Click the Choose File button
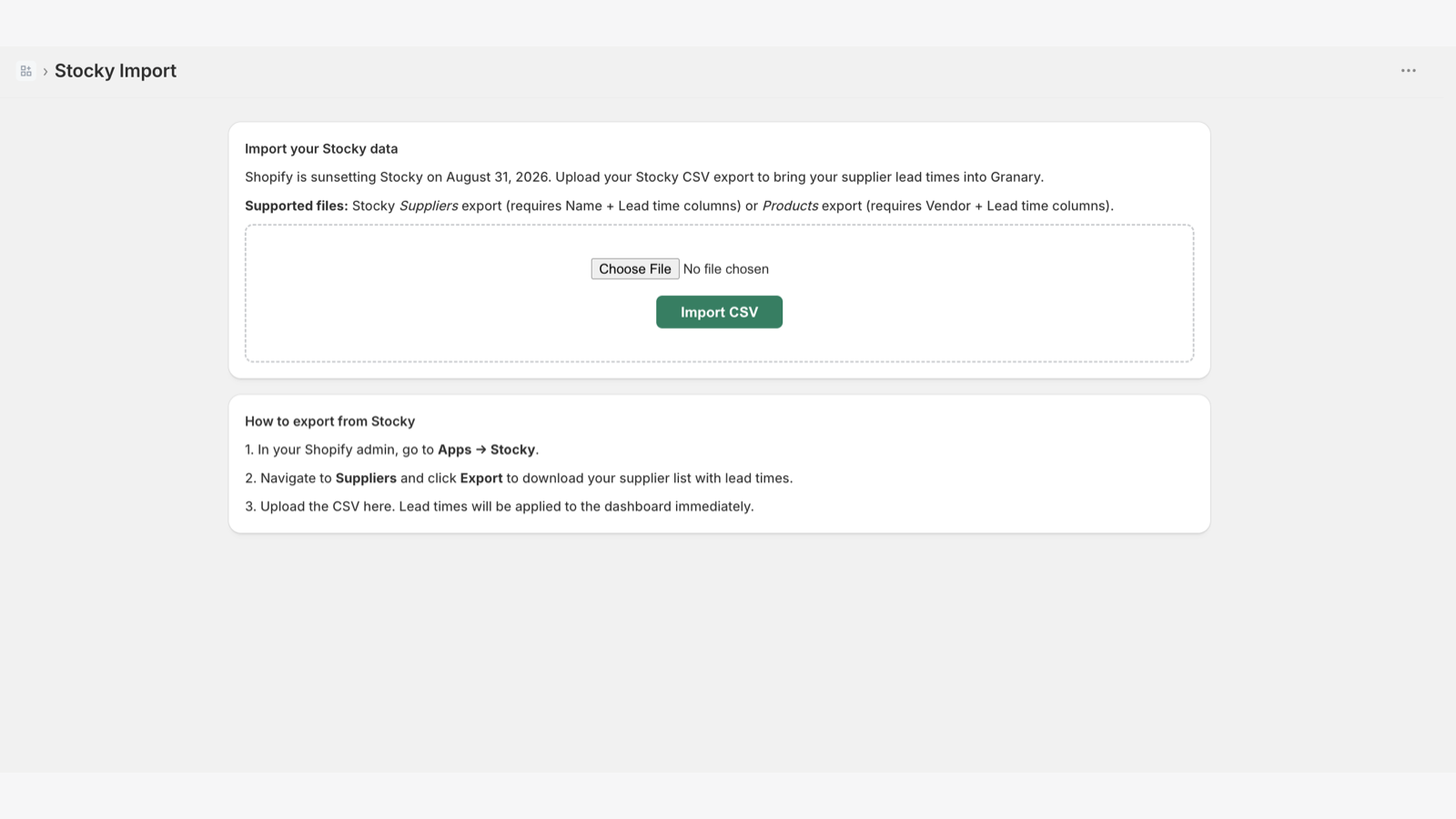This screenshot has width=1456, height=819. coord(635,268)
